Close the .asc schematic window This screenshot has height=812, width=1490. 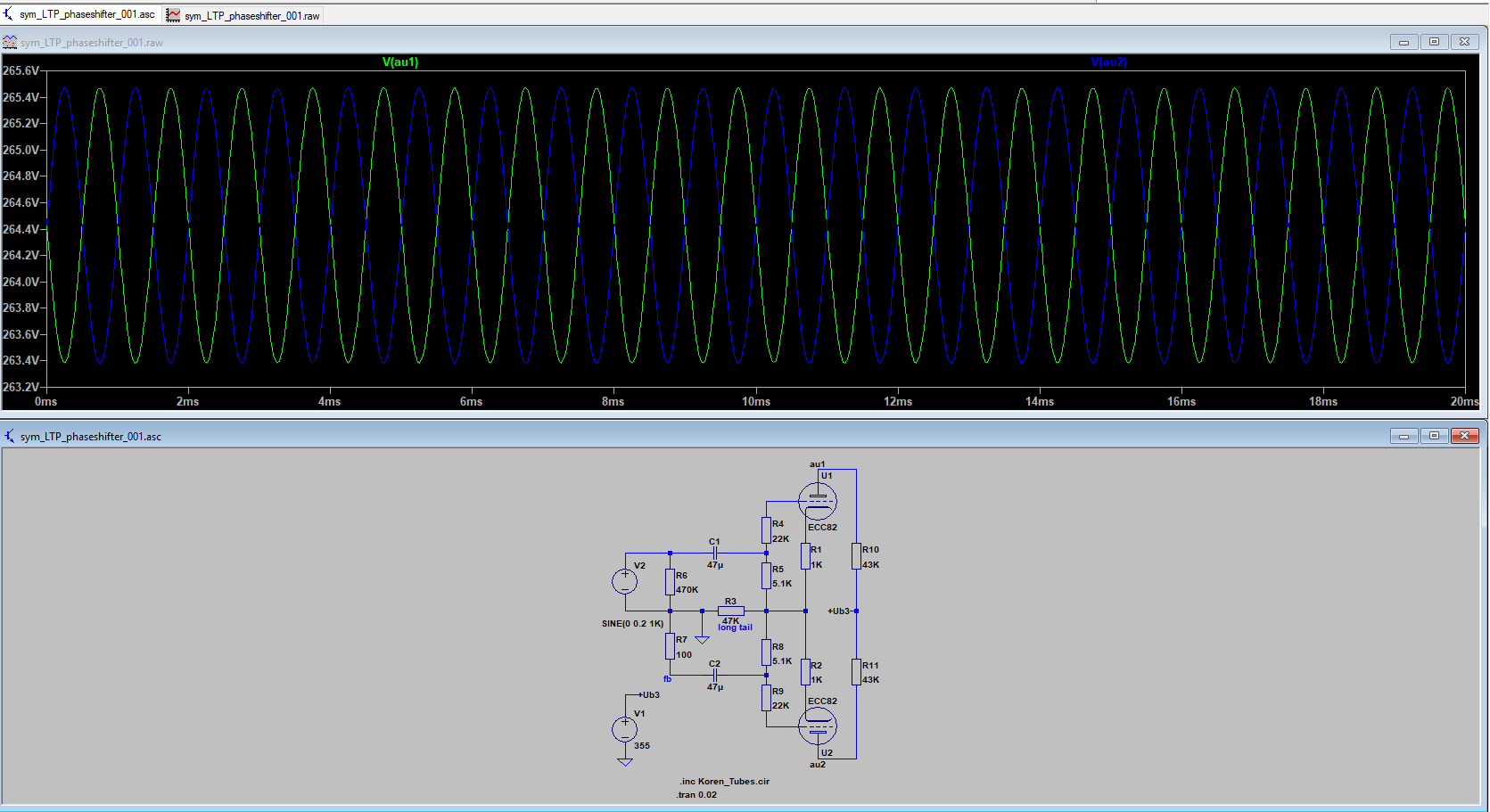1464,436
